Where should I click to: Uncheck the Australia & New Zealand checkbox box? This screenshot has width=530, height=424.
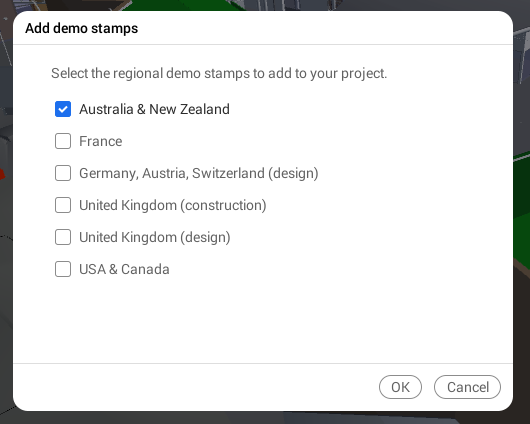[63, 109]
